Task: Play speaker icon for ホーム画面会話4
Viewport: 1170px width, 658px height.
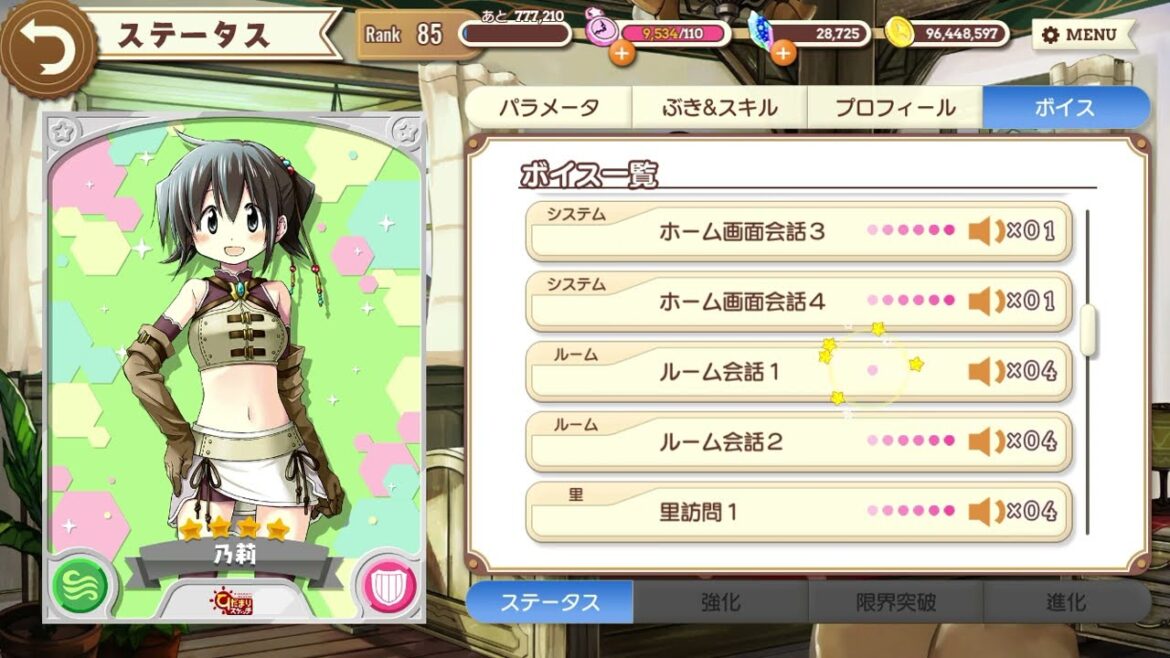Action: (x=986, y=301)
